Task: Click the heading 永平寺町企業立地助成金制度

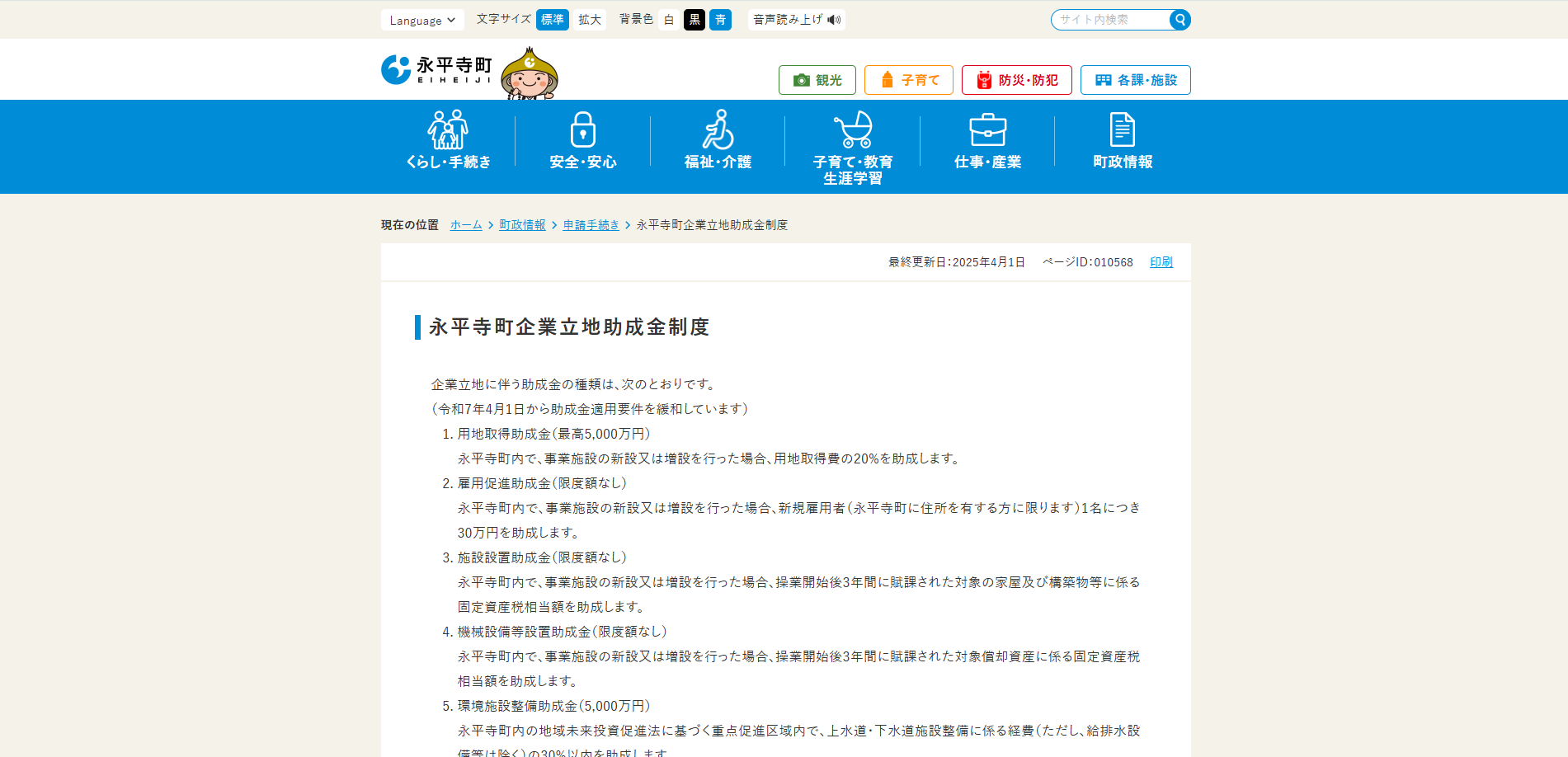Action: coord(569,327)
